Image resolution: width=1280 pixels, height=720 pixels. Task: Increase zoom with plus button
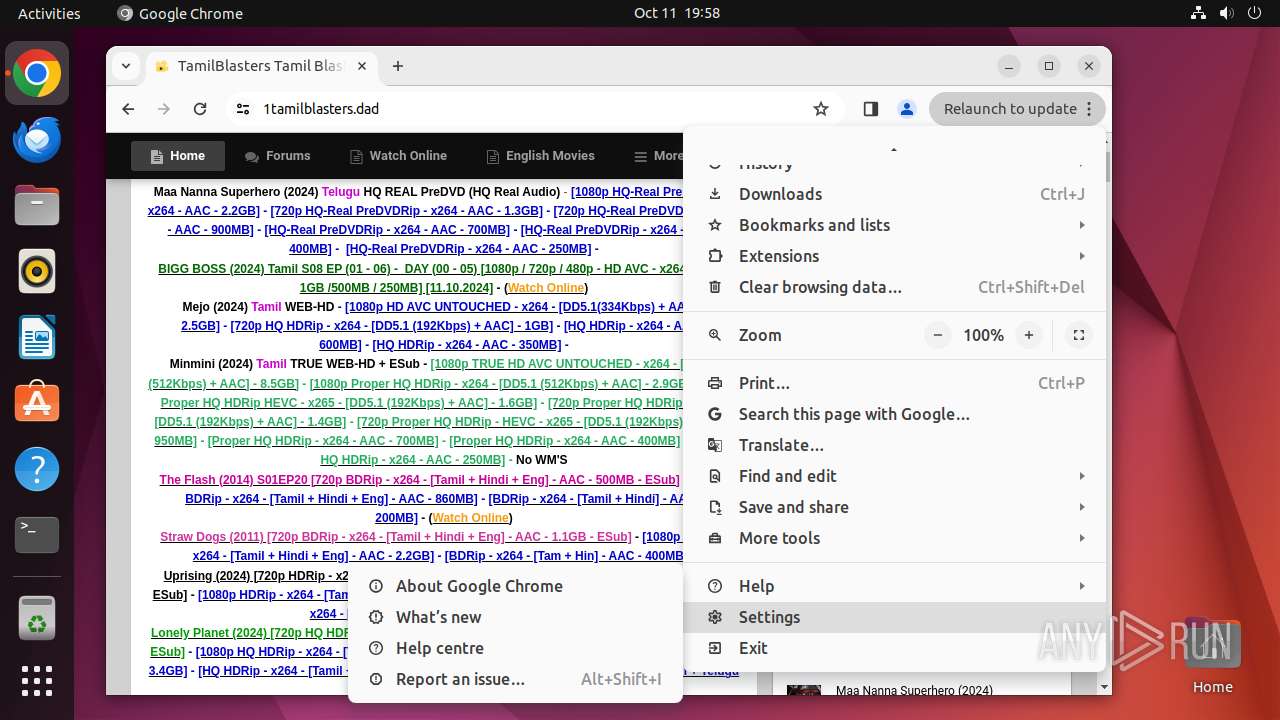pos(1028,335)
